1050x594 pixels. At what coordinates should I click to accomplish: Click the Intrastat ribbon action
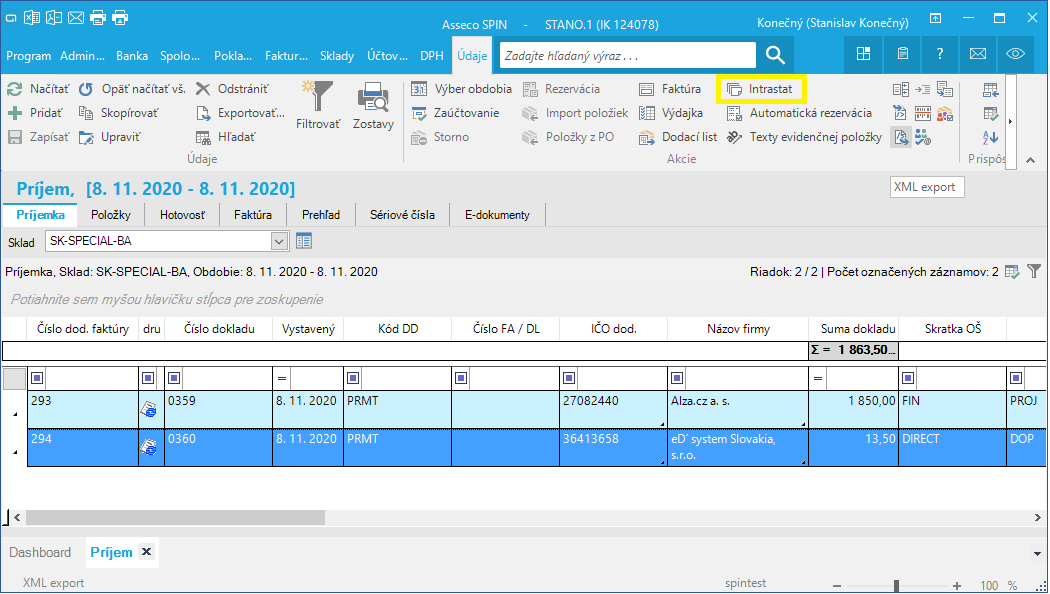pos(760,89)
